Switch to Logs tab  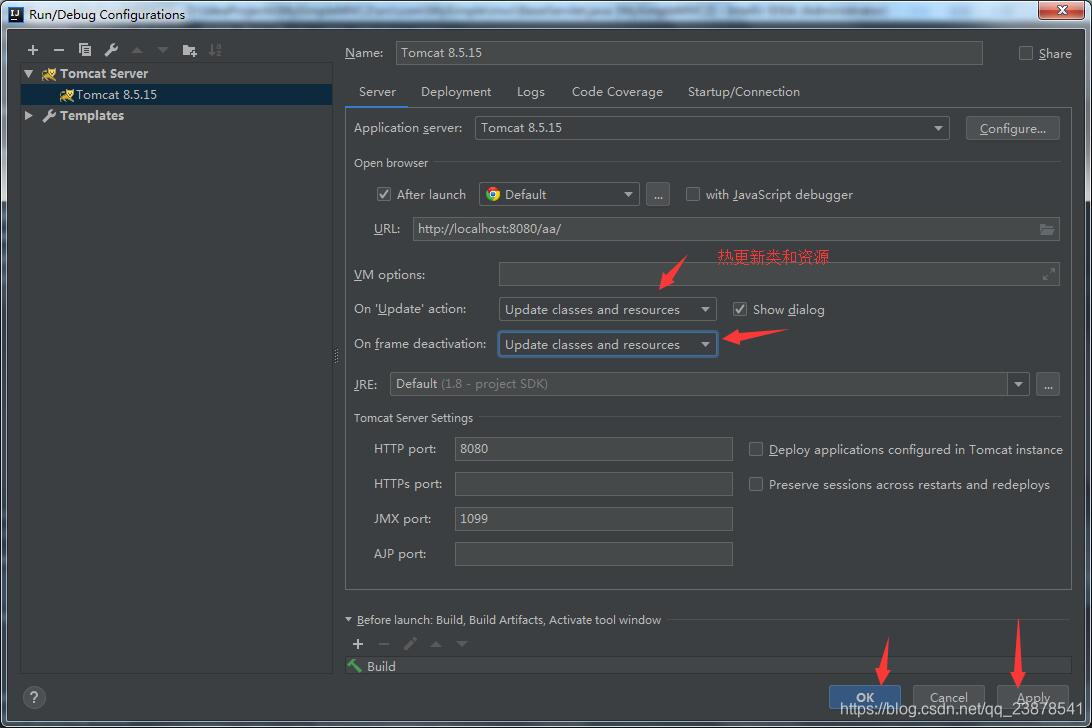[x=531, y=92]
